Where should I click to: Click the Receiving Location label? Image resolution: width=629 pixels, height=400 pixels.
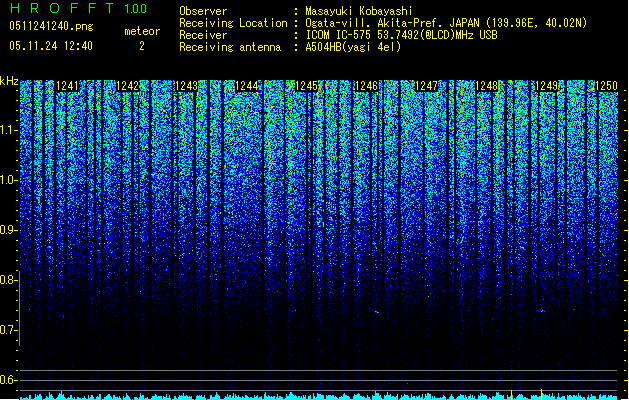point(233,23)
